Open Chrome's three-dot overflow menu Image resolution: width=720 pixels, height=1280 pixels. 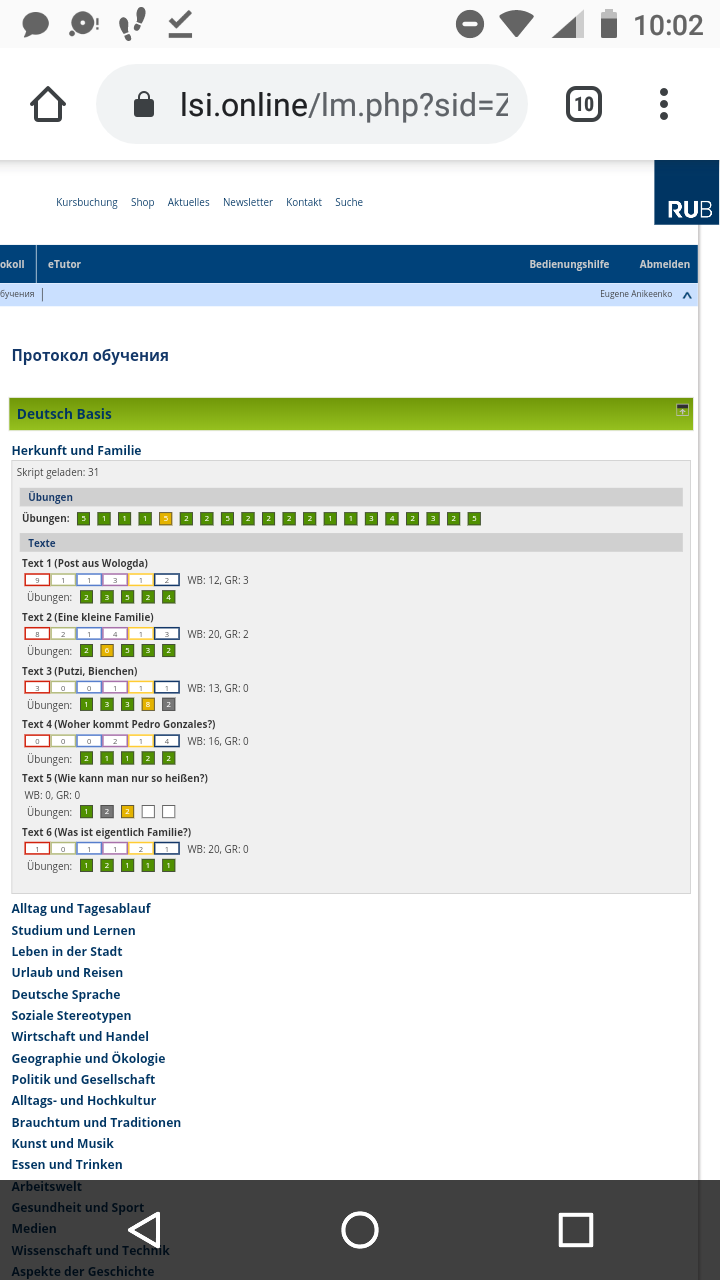(x=664, y=104)
